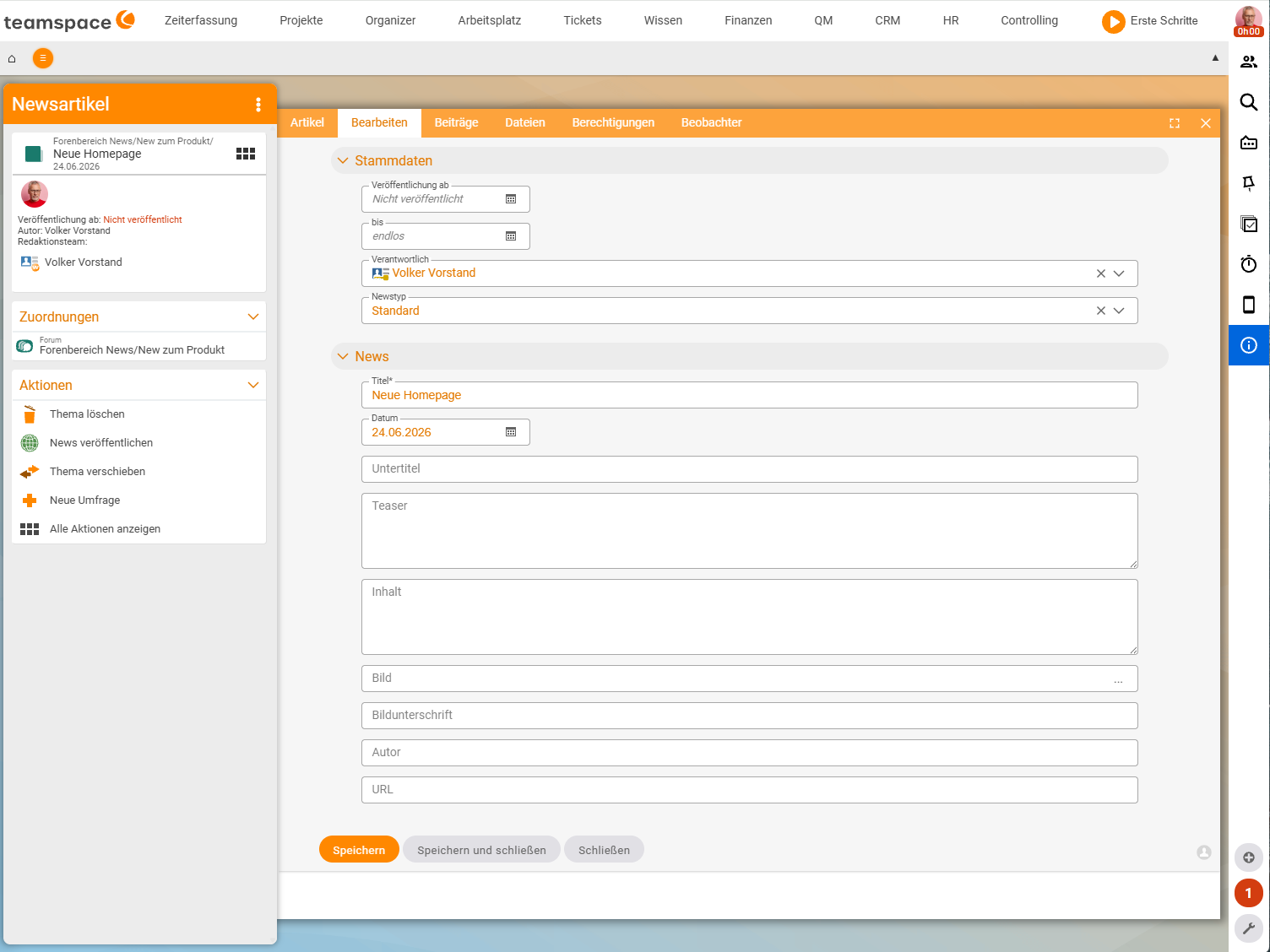
Task: Toggle fullscreen for the article dialog
Action: click(1175, 123)
